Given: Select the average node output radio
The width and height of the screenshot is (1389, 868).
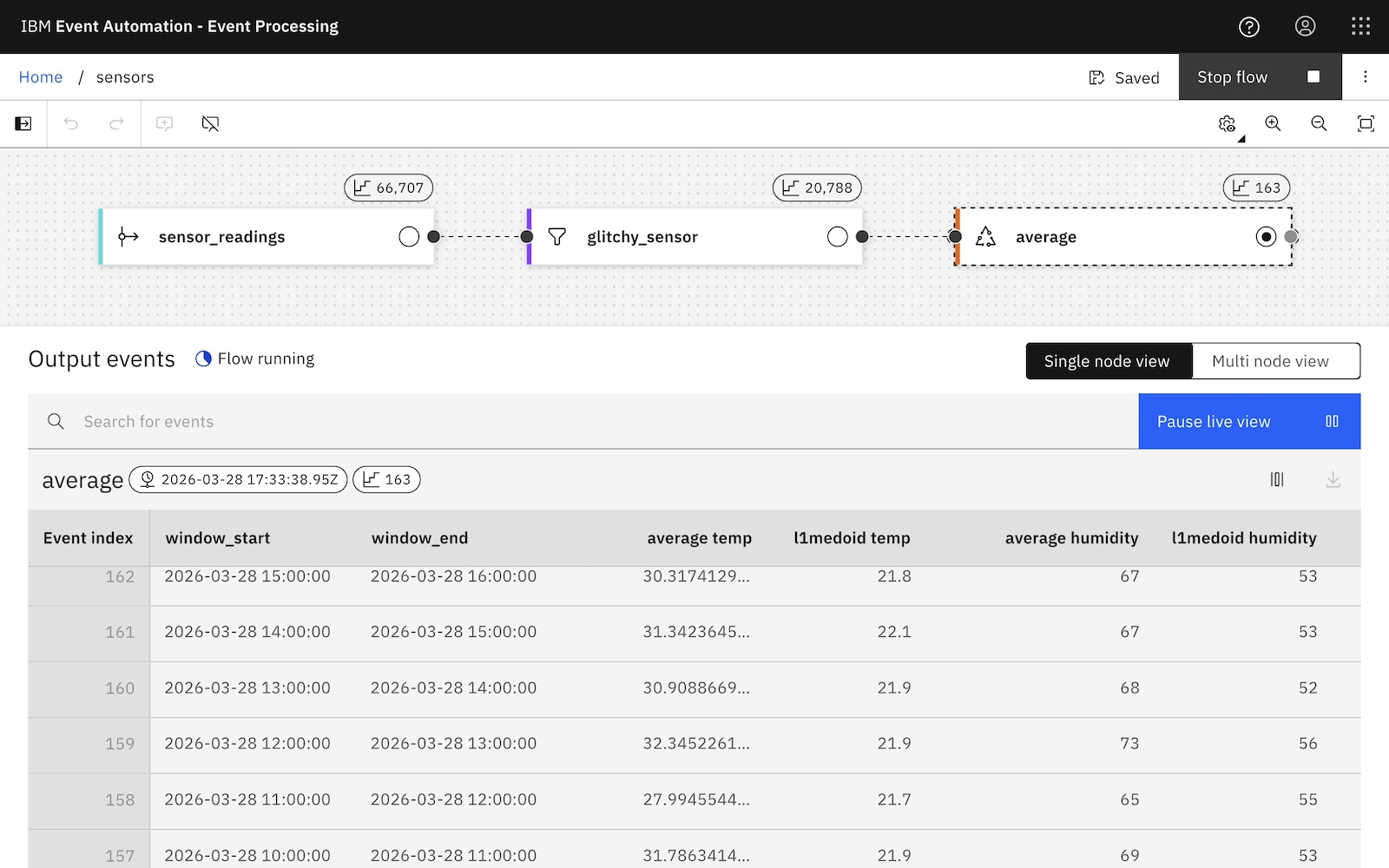Looking at the screenshot, I should tap(1266, 237).
